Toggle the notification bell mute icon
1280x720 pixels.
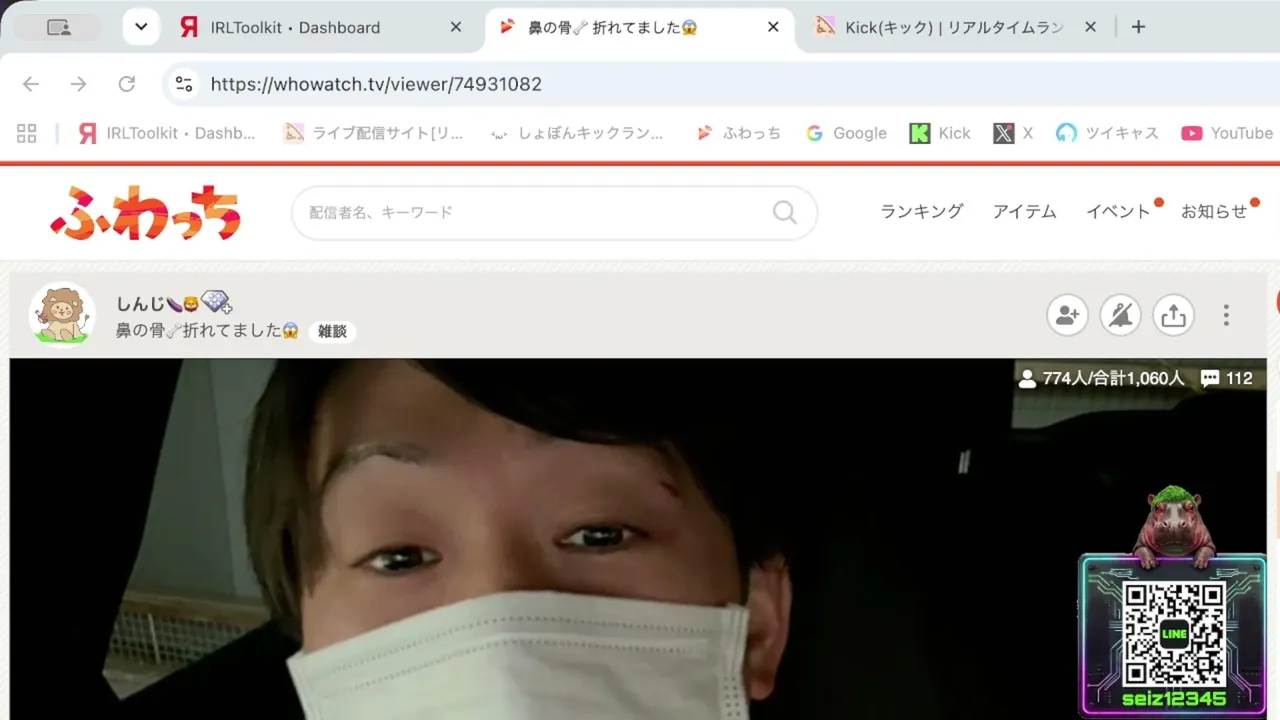(x=1121, y=316)
